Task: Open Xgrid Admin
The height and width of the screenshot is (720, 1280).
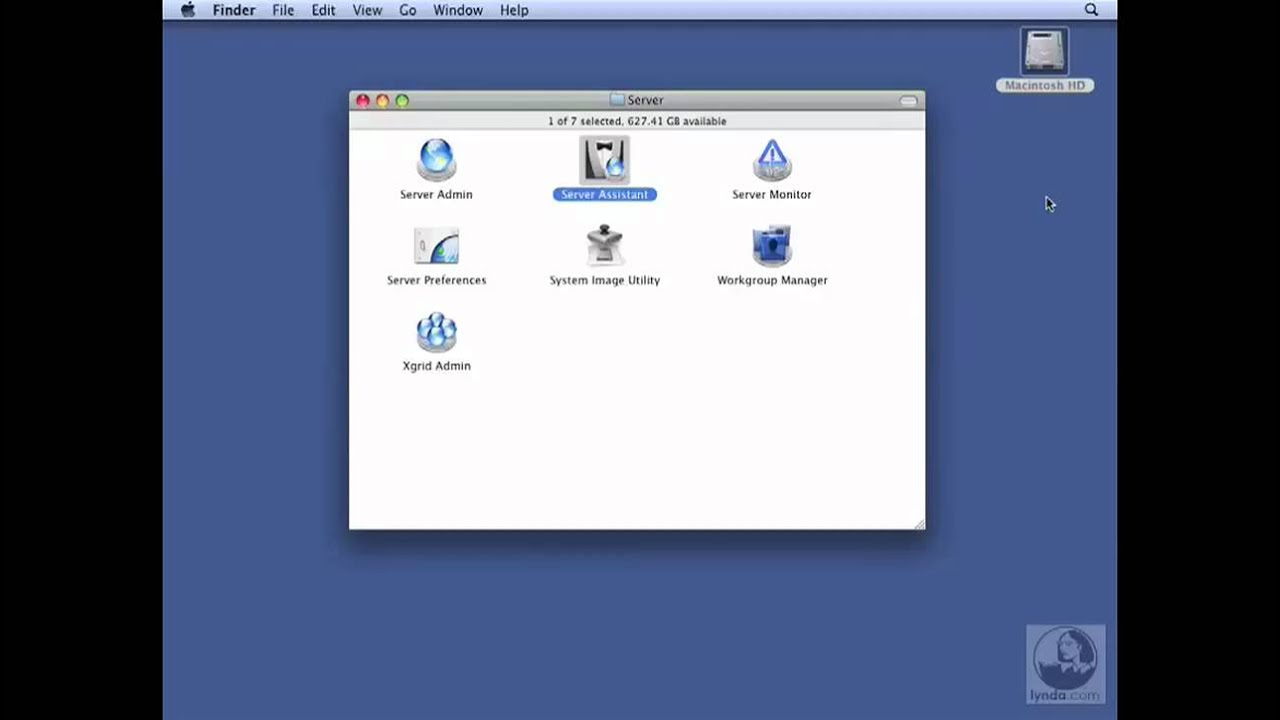Action: pyautogui.click(x=436, y=331)
